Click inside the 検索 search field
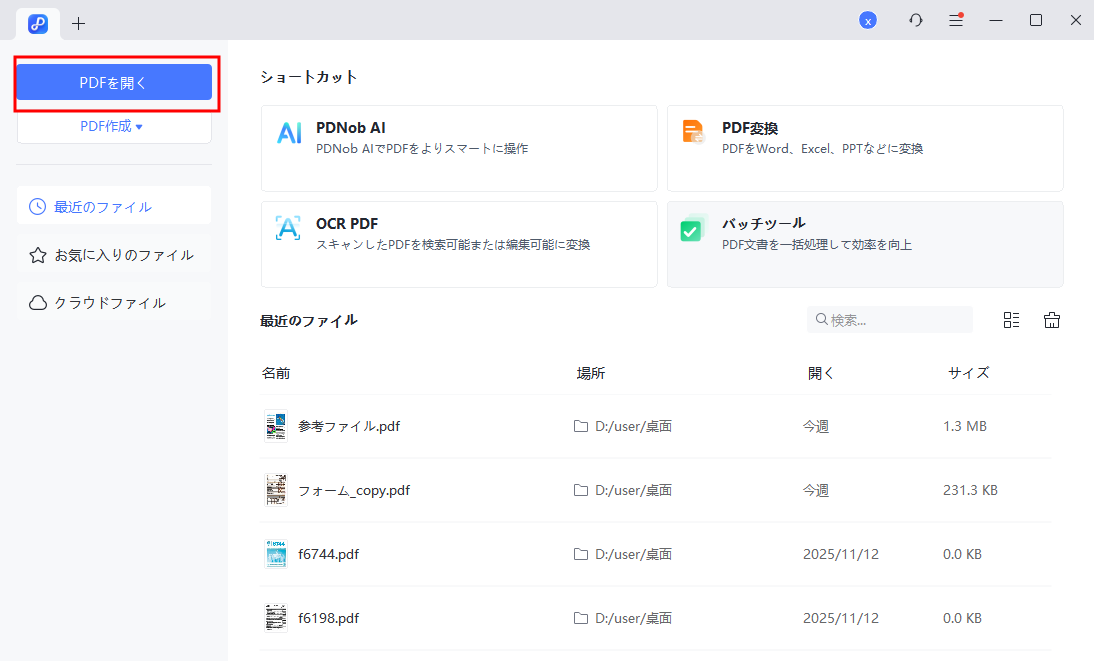This screenshot has width=1094, height=661. (x=890, y=319)
